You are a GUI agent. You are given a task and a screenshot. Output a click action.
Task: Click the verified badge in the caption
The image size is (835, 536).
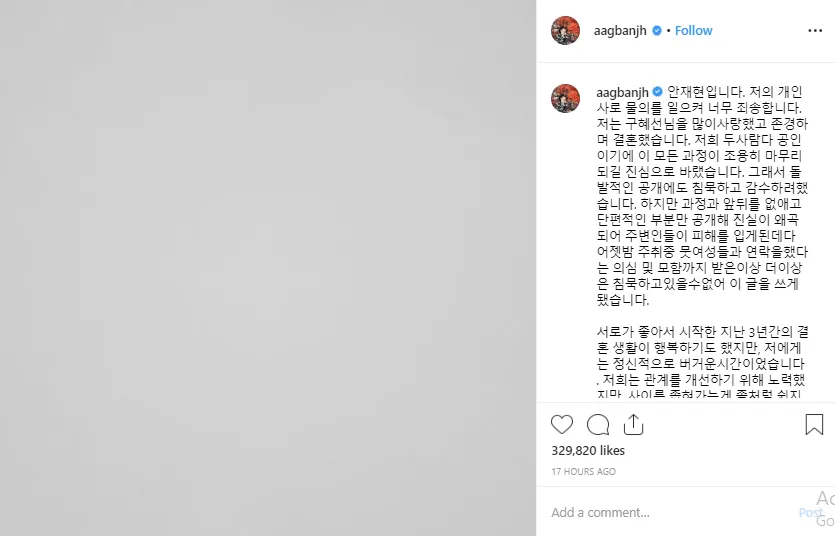658,92
